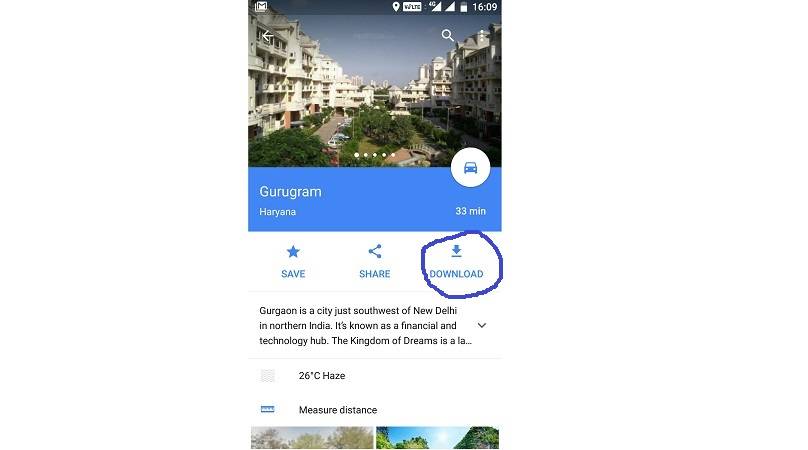Image resolution: width=808 pixels, height=450 pixels.
Task: Tap the Save star icon
Action: [x=293, y=252]
